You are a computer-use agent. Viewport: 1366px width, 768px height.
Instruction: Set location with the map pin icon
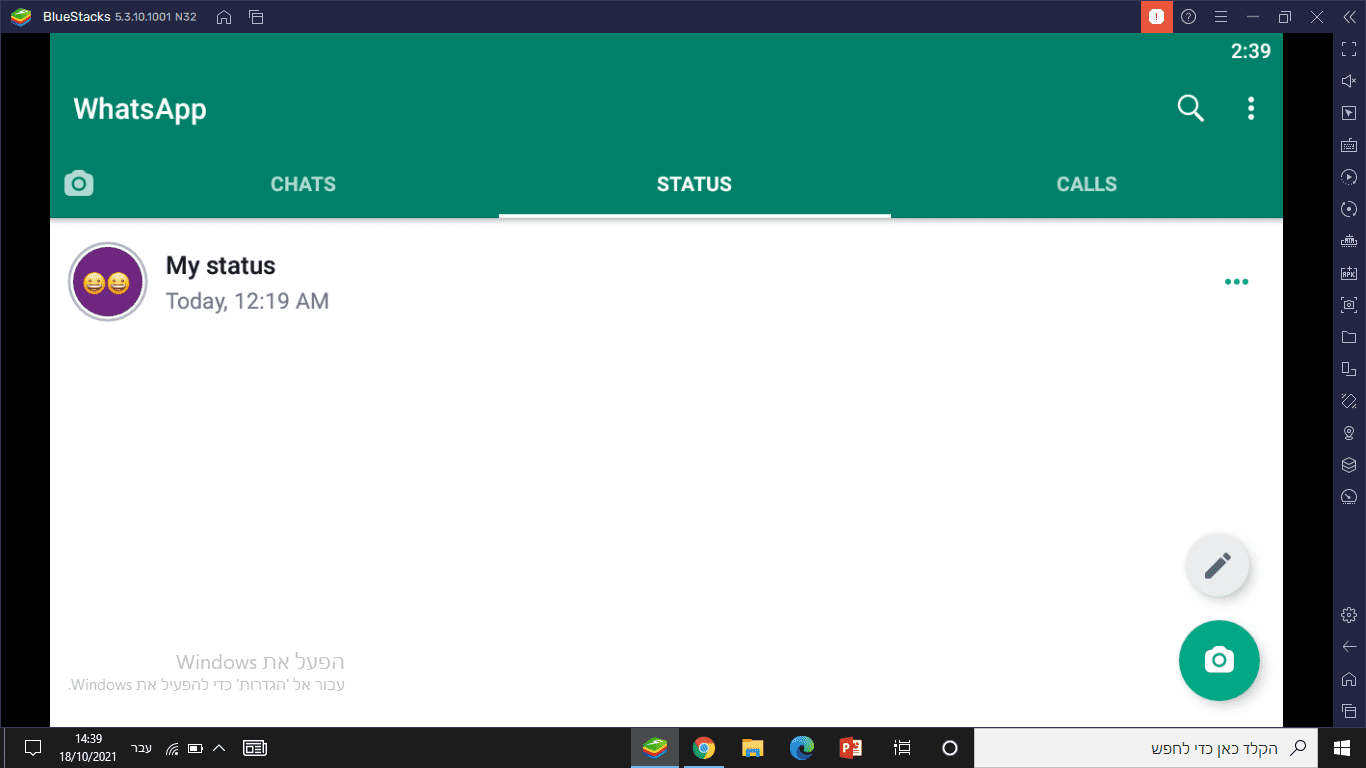pos(1348,433)
